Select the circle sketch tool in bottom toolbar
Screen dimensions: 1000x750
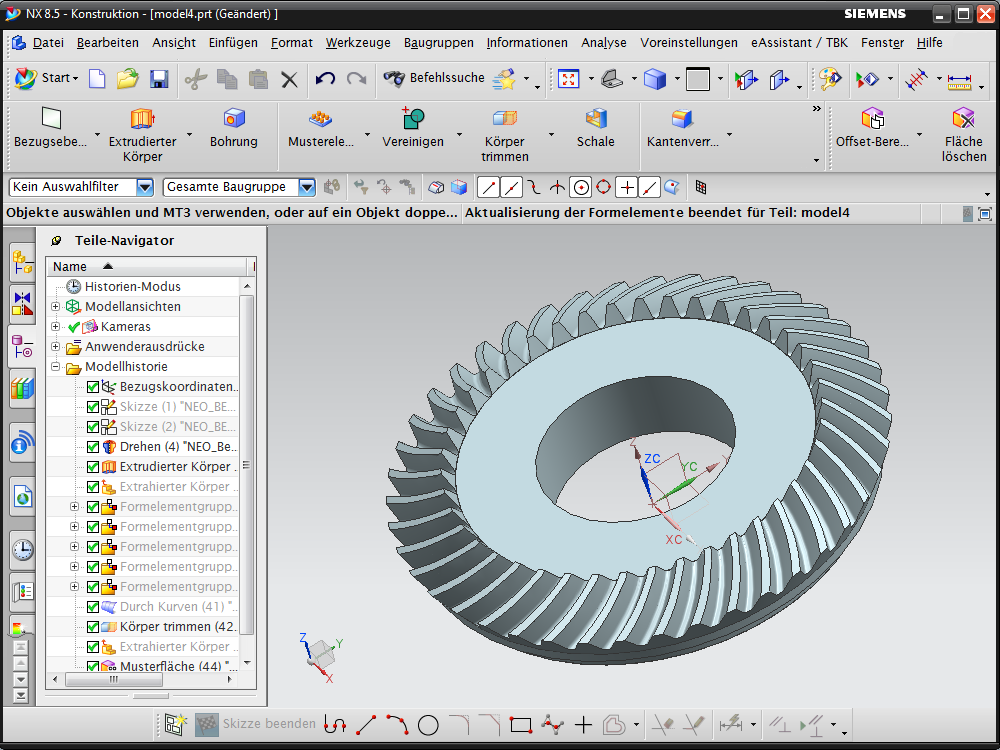click(428, 725)
